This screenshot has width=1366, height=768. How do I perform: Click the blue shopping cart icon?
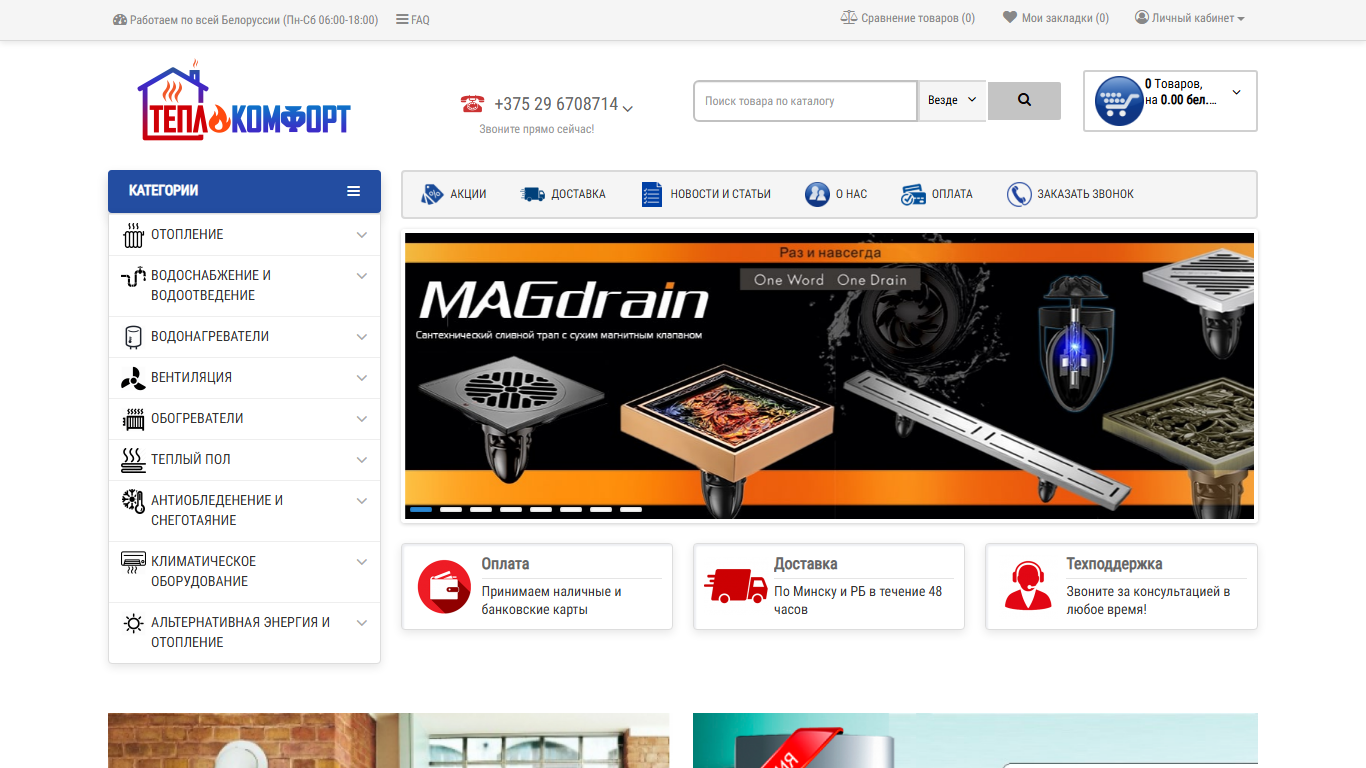coord(1118,101)
